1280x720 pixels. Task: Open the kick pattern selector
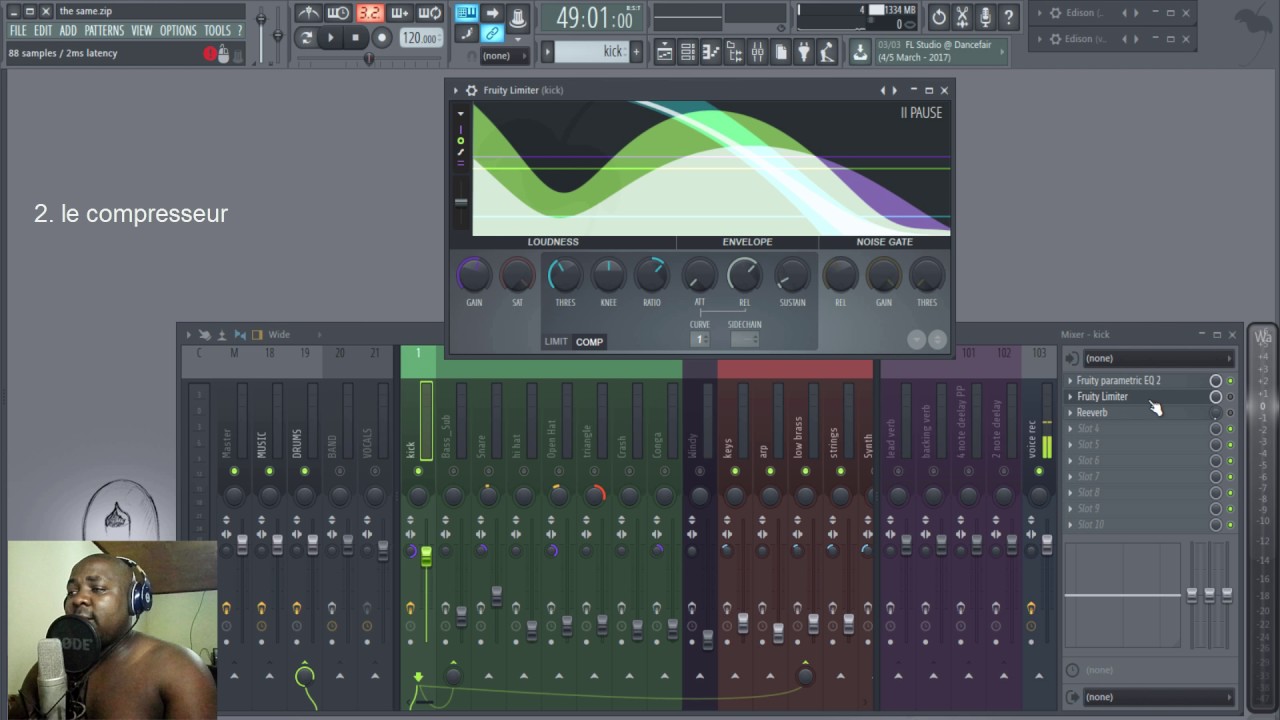coord(592,51)
